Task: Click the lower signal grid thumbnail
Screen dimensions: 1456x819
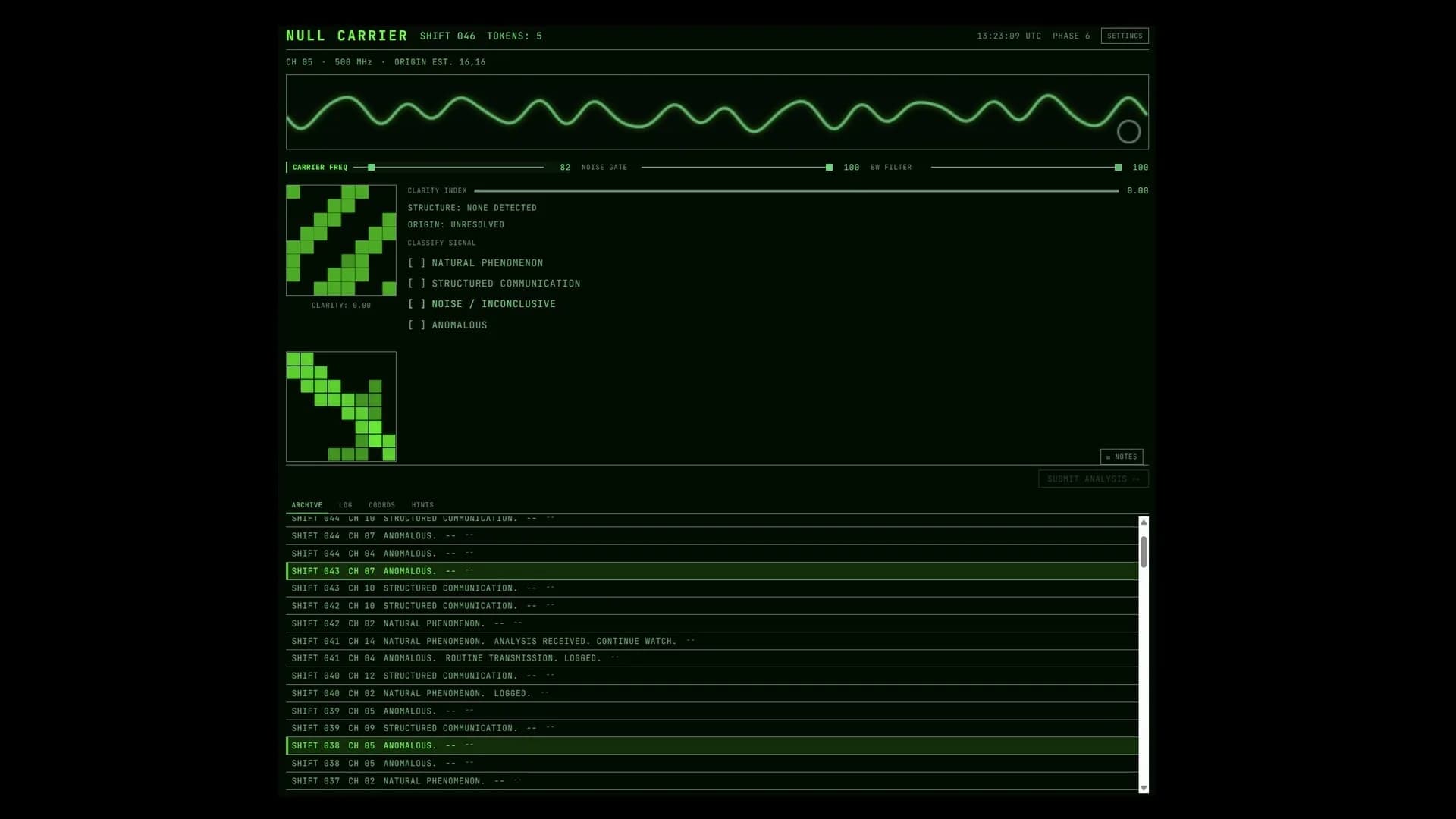Action: [340, 406]
